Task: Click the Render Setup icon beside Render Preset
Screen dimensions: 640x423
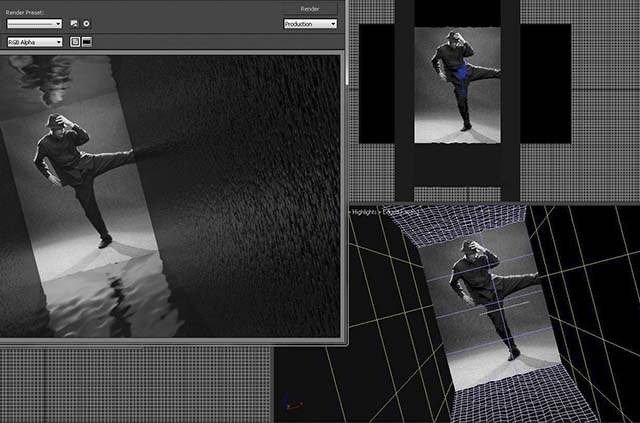Action: [x=74, y=23]
